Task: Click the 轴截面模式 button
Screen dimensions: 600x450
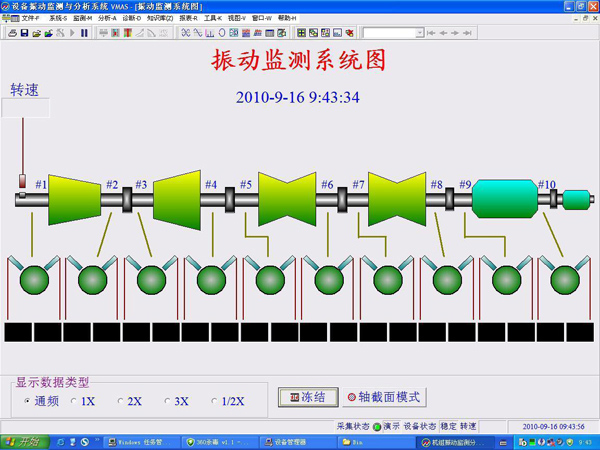Action: pyautogui.click(x=384, y=397)
